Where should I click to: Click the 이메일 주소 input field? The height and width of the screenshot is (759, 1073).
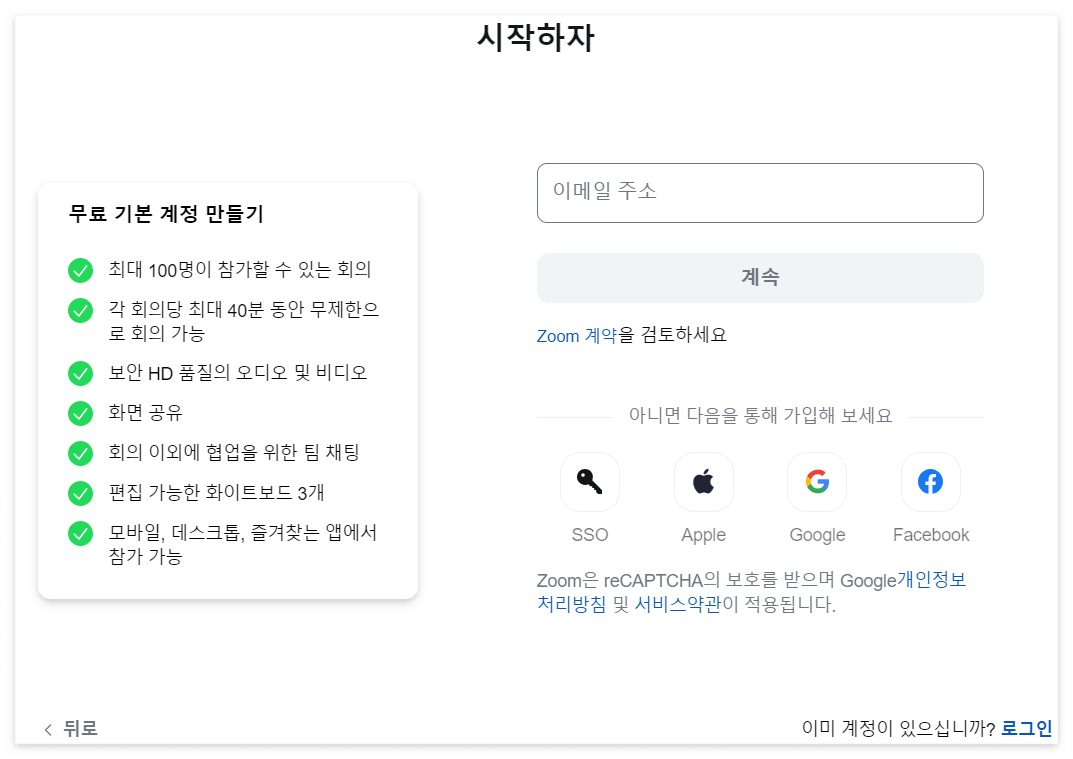point(760,193)
